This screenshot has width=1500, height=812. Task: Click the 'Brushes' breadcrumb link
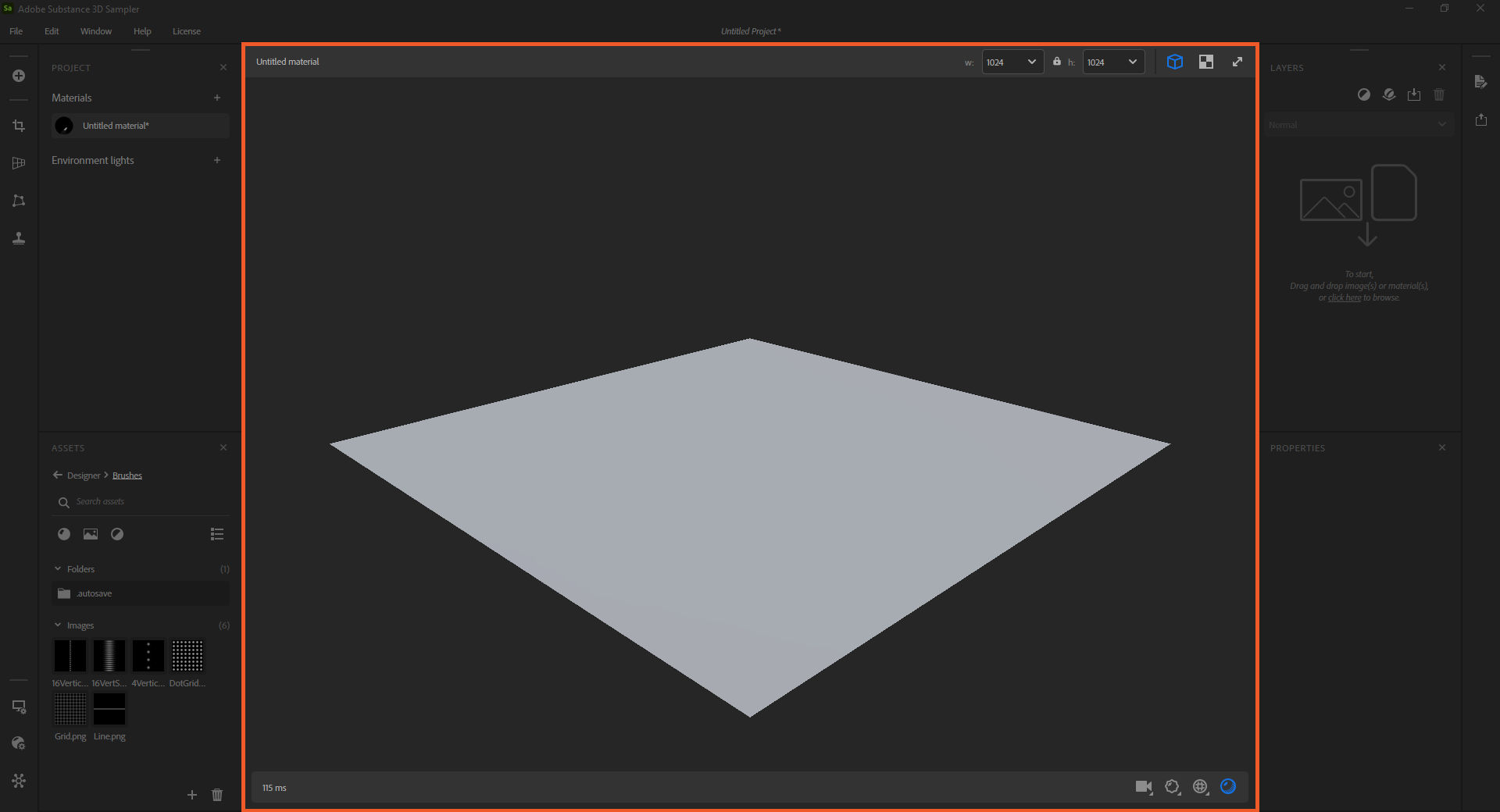(127, 475)
